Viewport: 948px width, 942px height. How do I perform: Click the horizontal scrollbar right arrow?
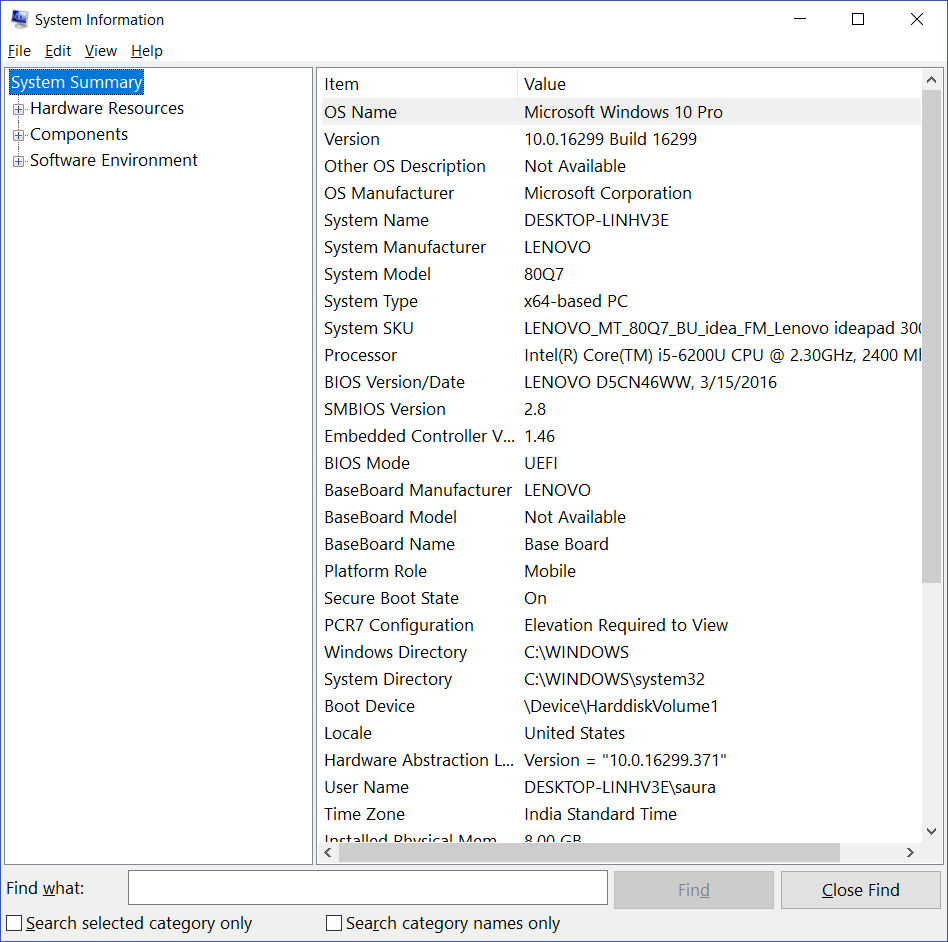click(911, 853)
